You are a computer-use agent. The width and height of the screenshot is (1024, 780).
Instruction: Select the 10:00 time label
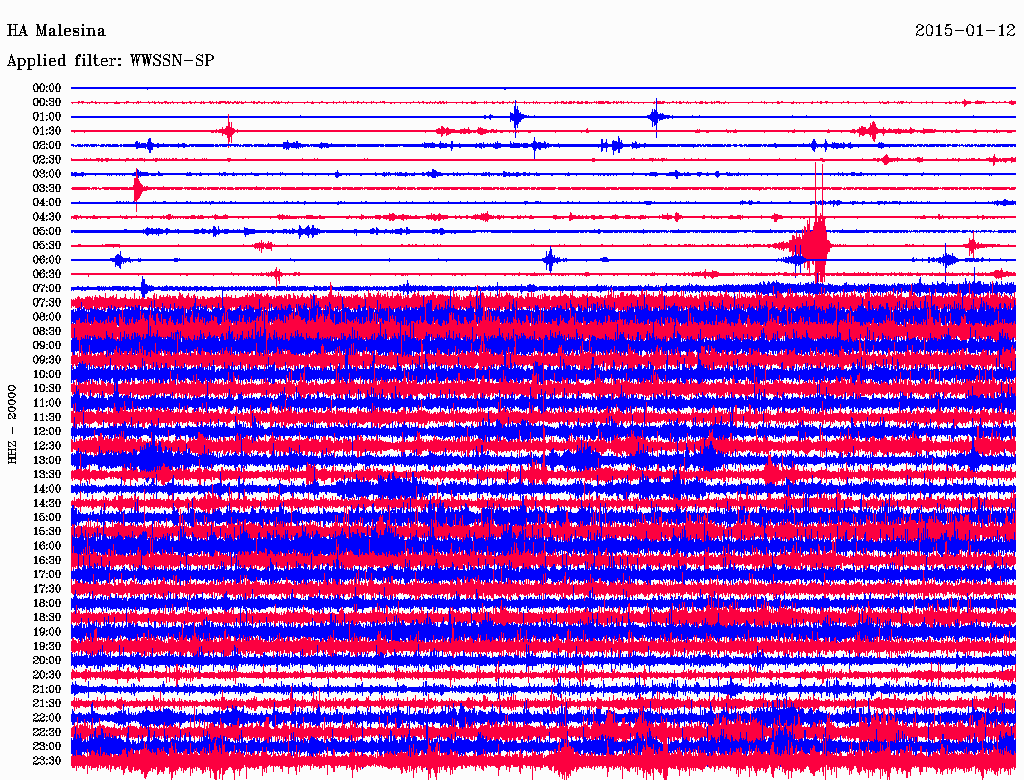click(x=47, y=374)
